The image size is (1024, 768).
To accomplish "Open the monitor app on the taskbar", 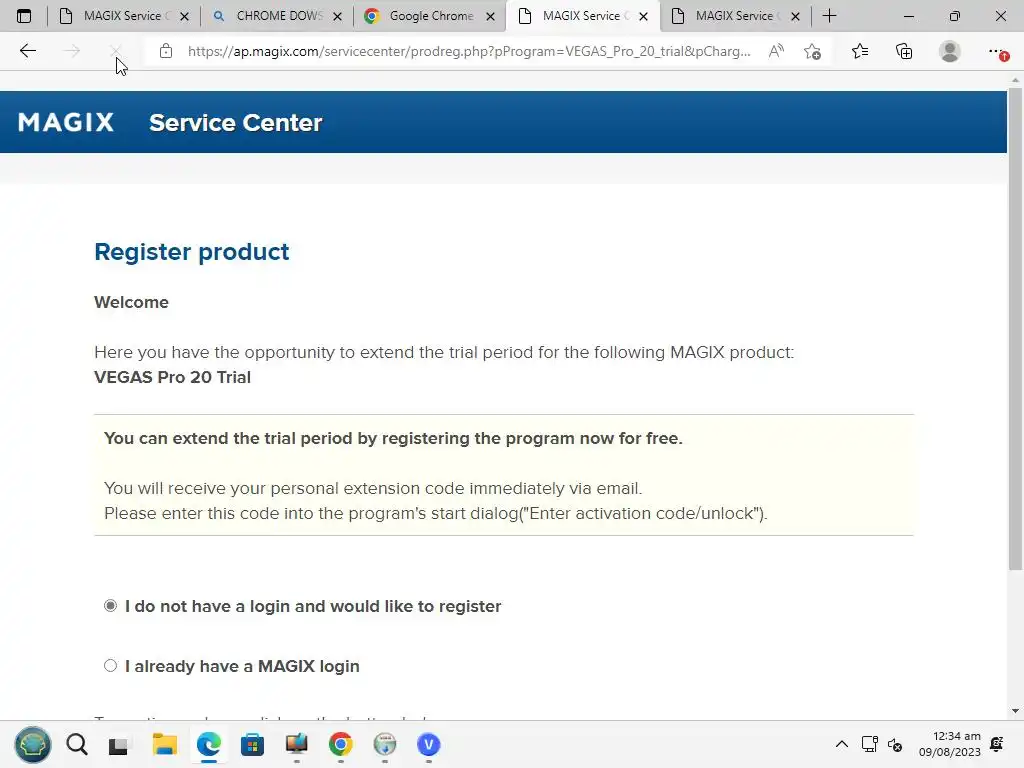I will 296,744.
